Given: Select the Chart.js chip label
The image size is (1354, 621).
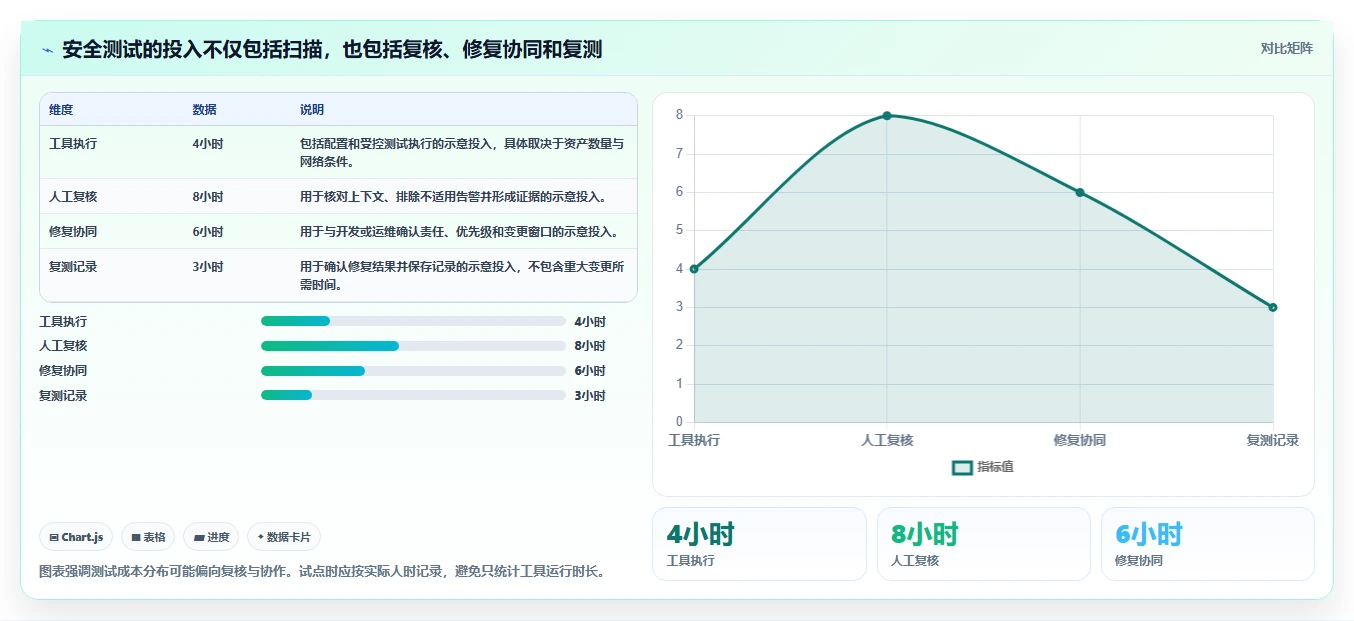Looking at the screenshot, I should (82, 537).
